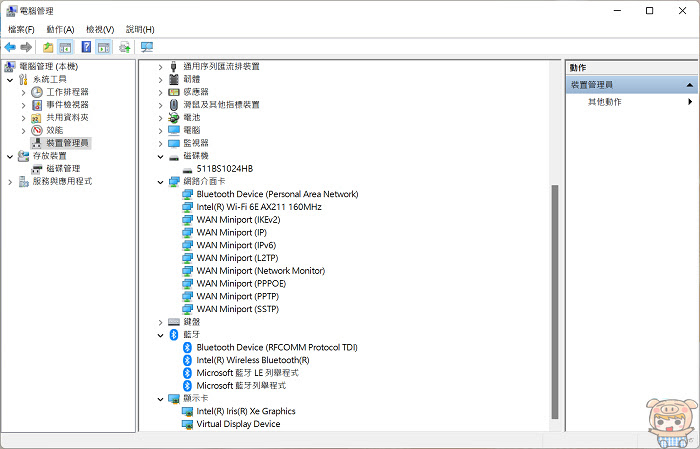
Task: Click the update driver toolbar icon
Action: click(125, 47)
